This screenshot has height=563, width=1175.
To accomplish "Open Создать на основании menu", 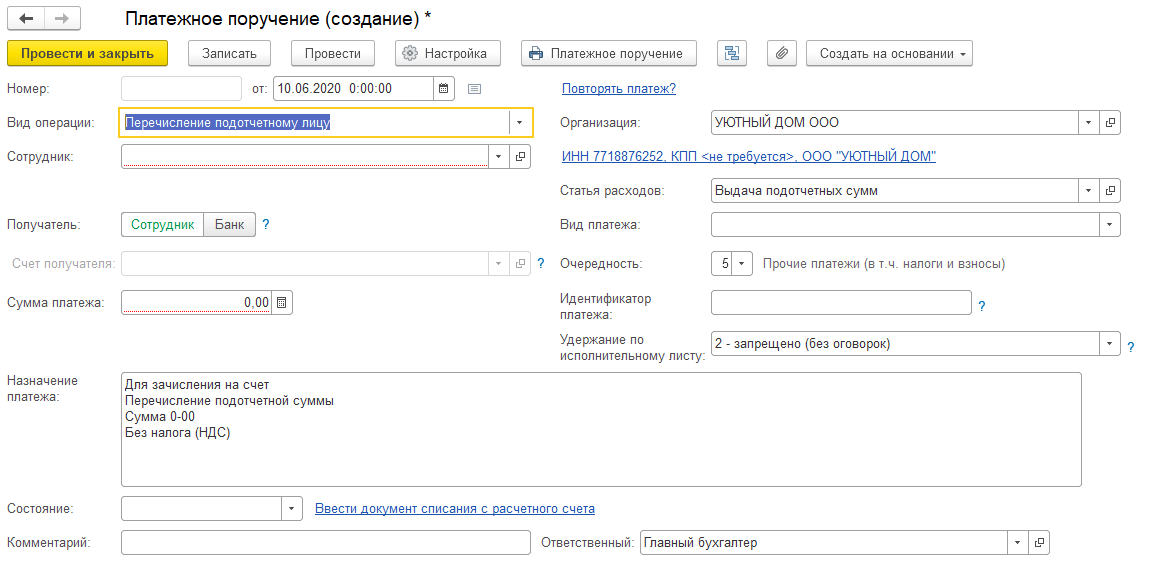I will (889, 53).
